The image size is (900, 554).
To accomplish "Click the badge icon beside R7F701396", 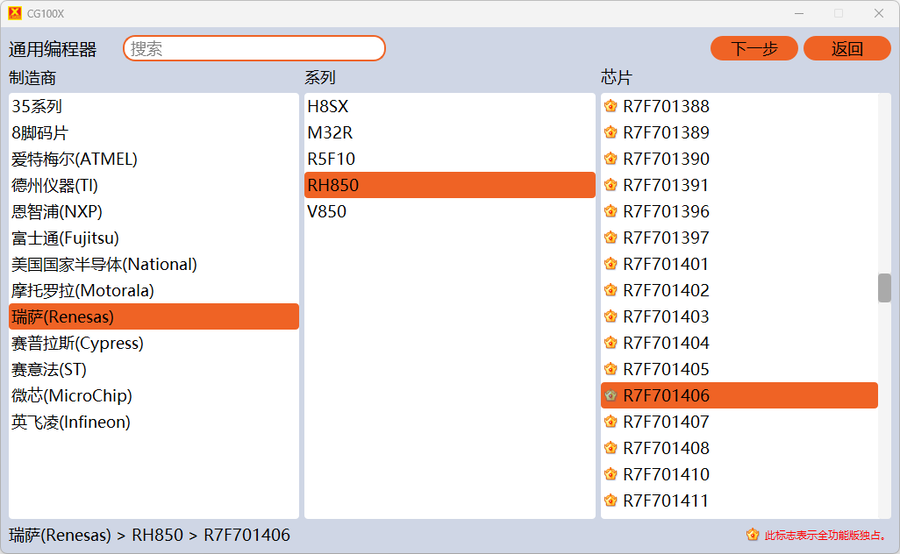I will tap(611, 211).
